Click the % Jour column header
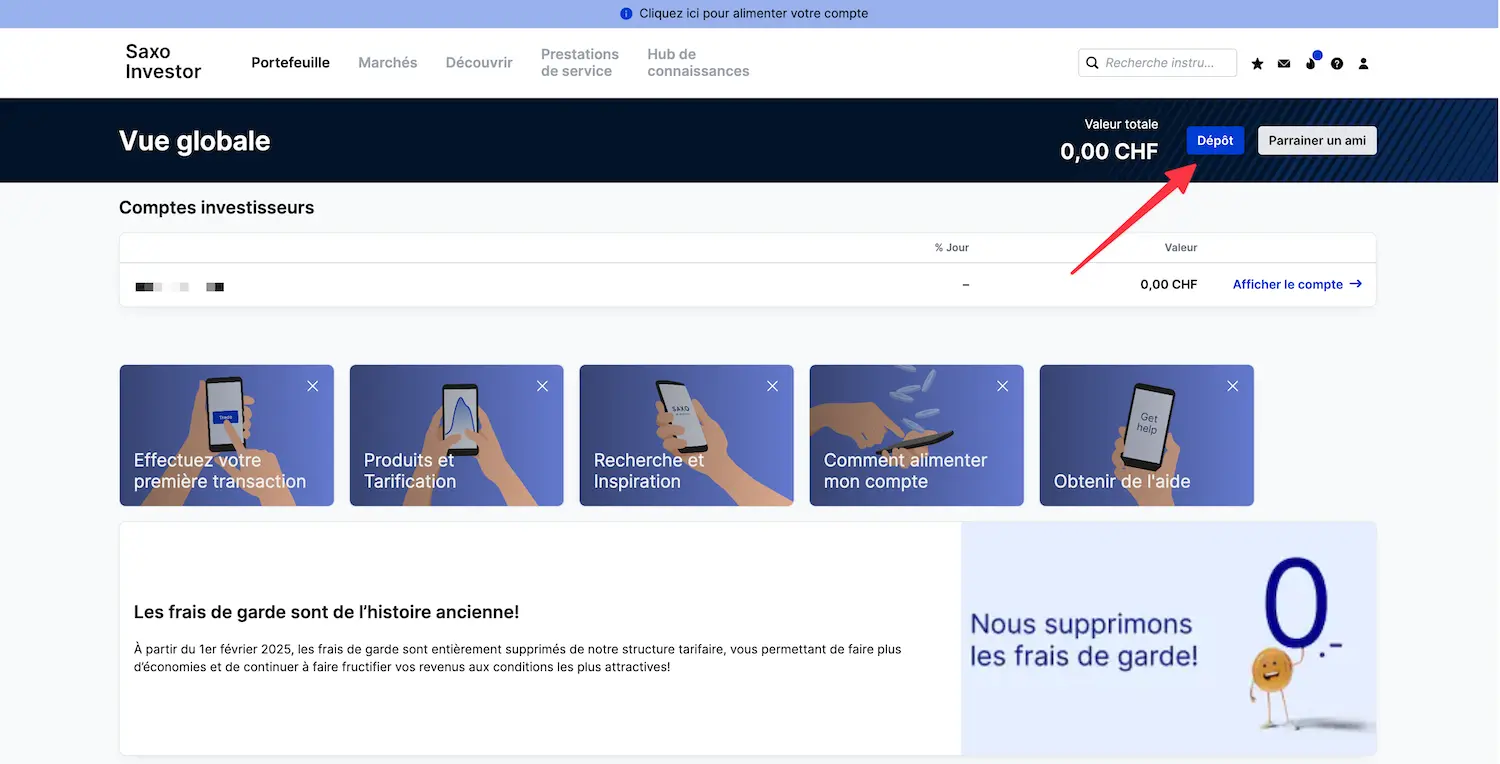 [x=951, y=247]
